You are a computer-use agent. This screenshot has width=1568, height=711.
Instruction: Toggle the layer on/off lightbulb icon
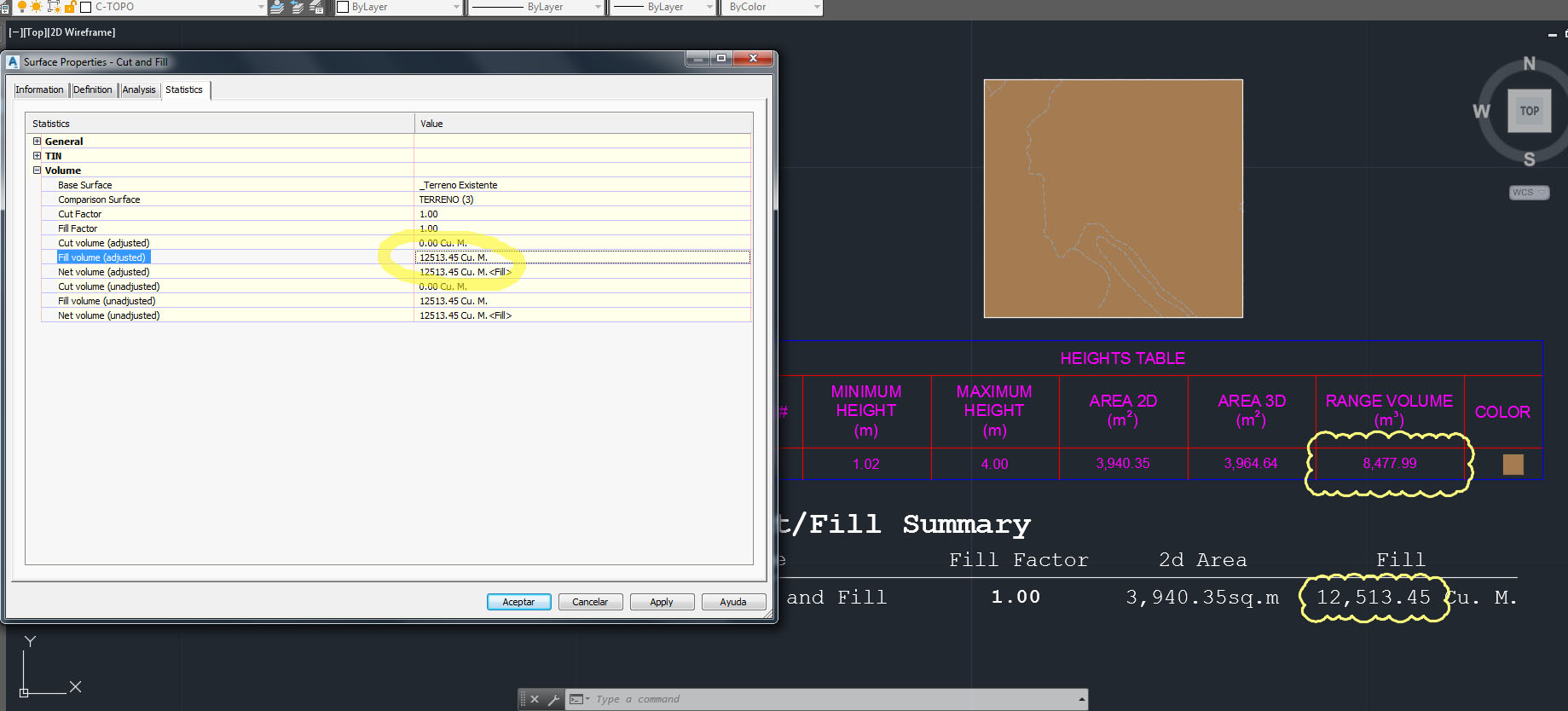(22, 7)
